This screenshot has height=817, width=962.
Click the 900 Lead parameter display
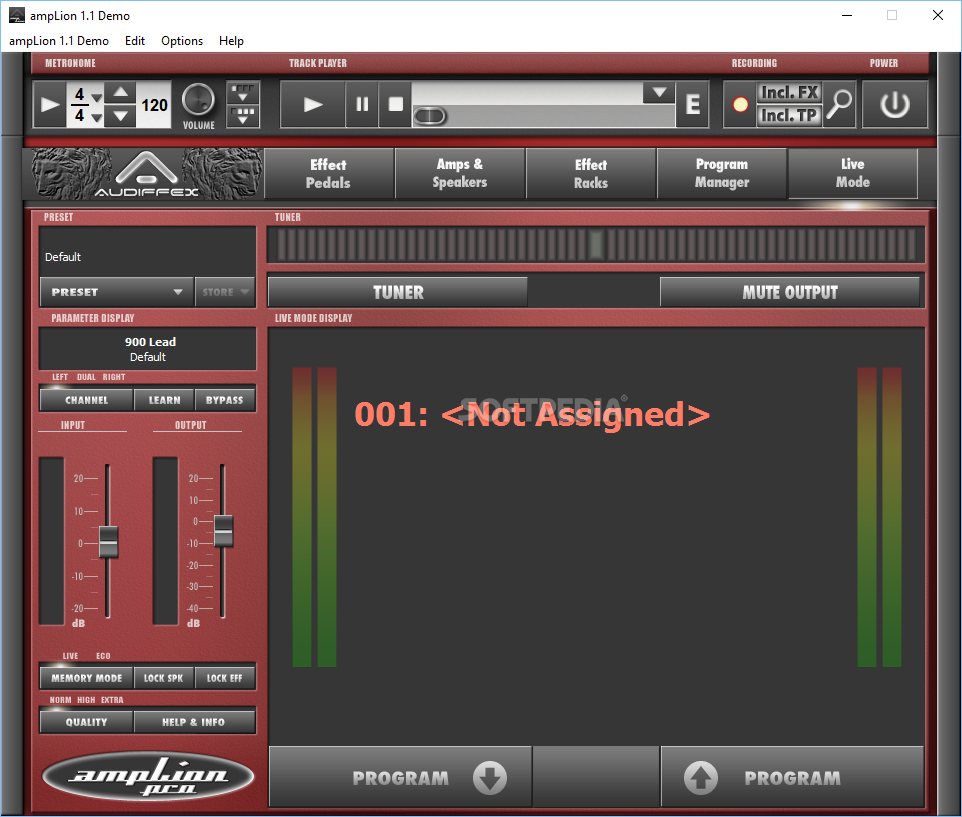click(x=147, y=348)
